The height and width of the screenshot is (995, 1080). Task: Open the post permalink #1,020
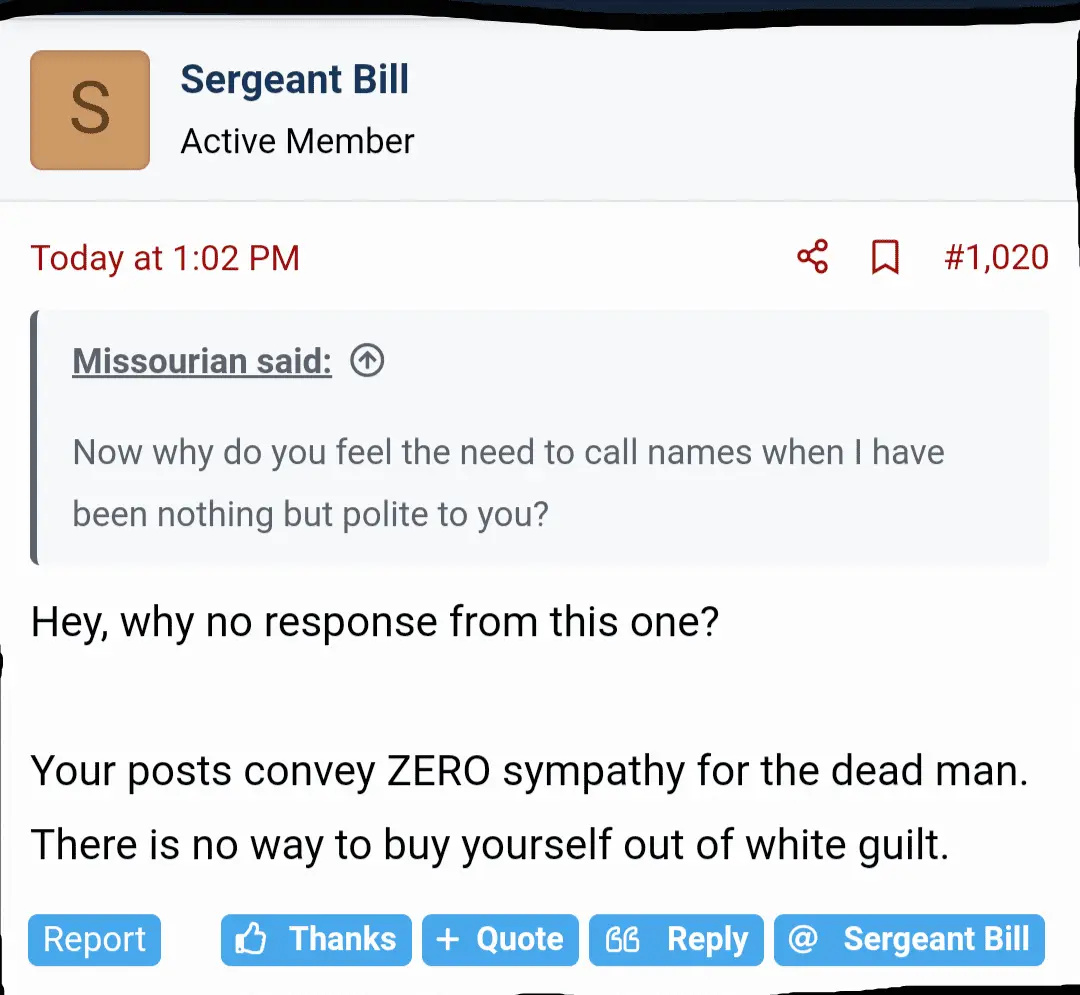coord(996,258)
